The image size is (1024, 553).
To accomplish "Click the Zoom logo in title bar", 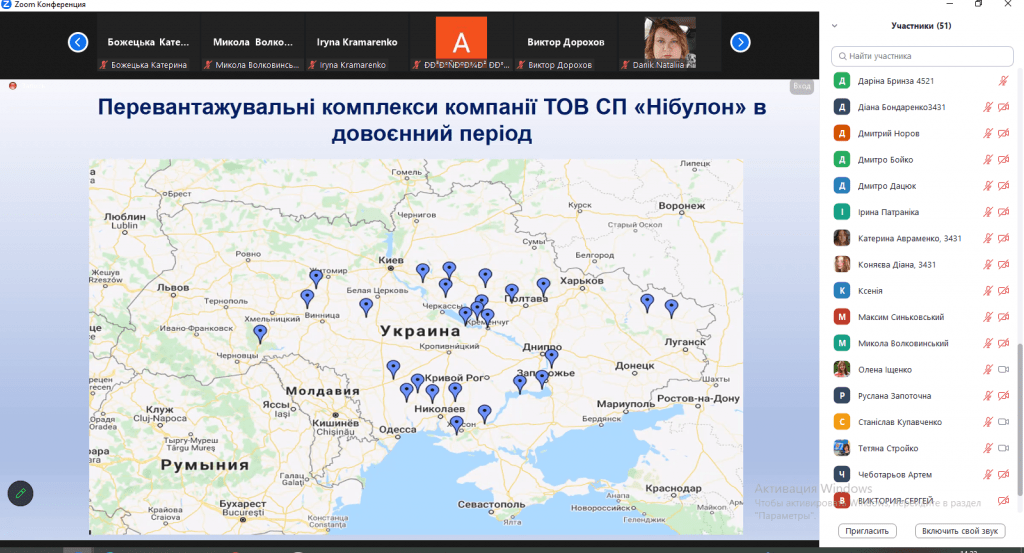I will pos(6,5).
